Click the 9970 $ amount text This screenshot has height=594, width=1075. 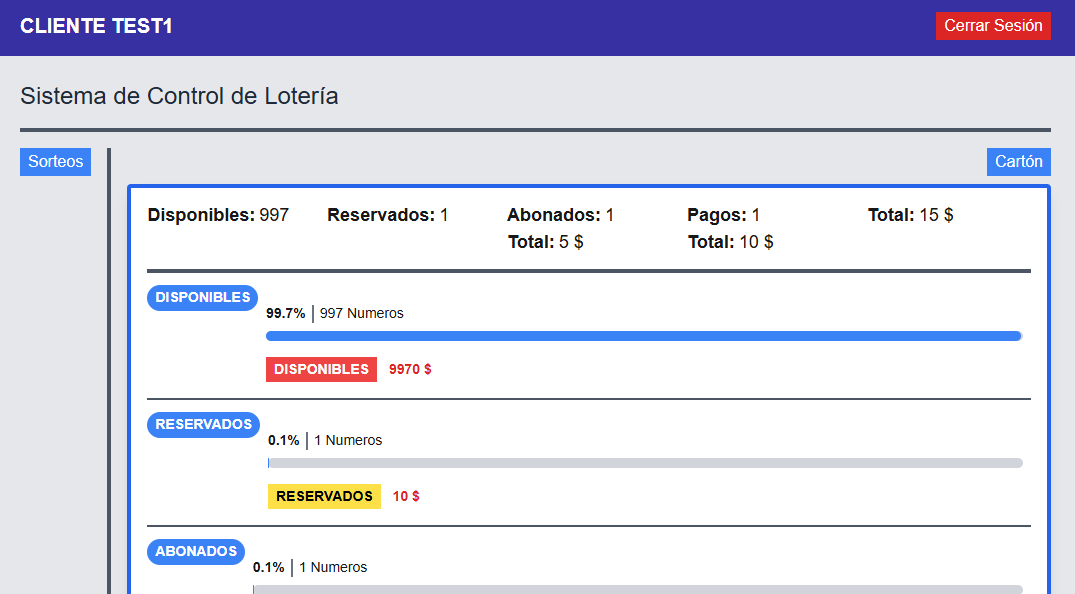point(410,369)
